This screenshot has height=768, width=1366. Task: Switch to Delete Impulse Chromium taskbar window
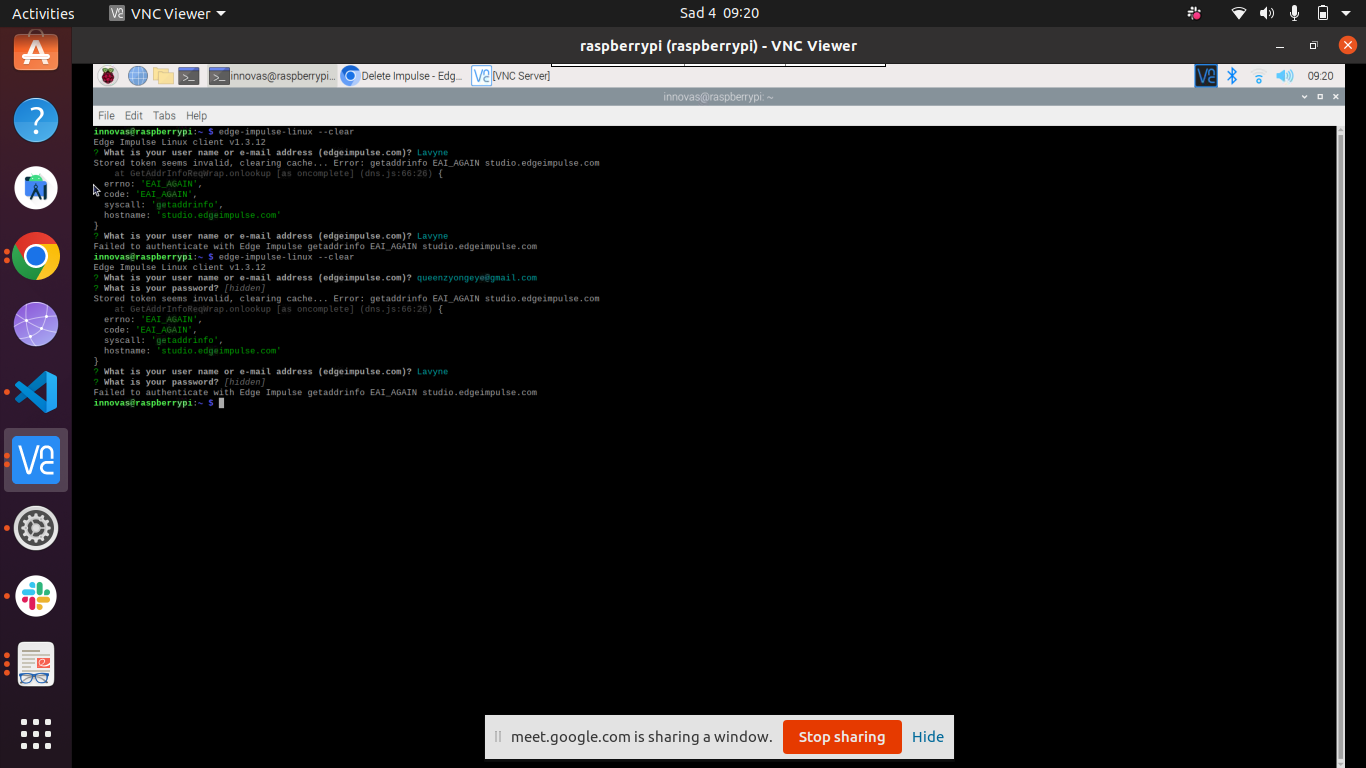(403, 76)
